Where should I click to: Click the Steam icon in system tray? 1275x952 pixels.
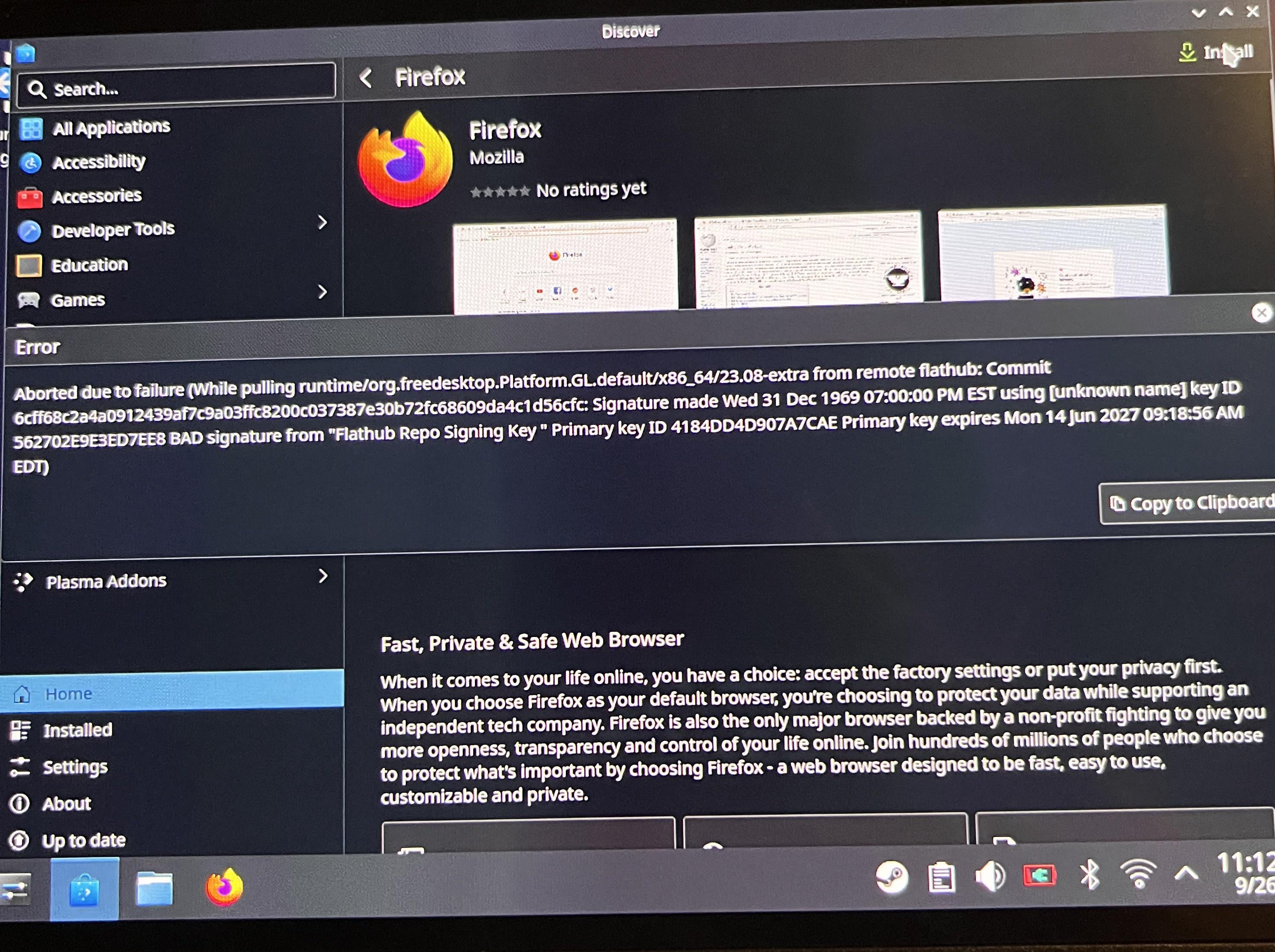891,878
